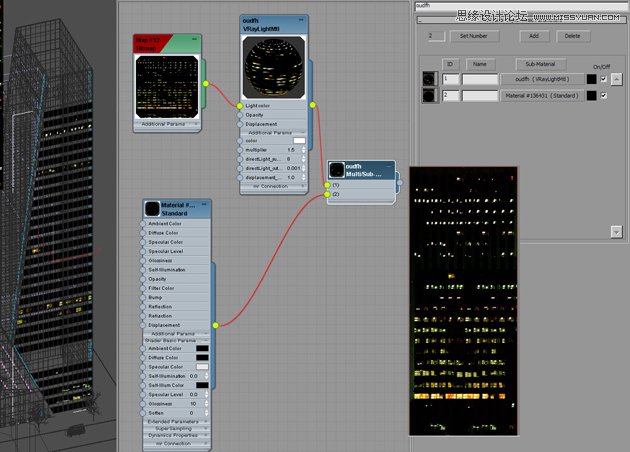This screenshot has height=452, width=630.
Task: Click the Standard node's Opacity map socket
Action: pos(143,279)
